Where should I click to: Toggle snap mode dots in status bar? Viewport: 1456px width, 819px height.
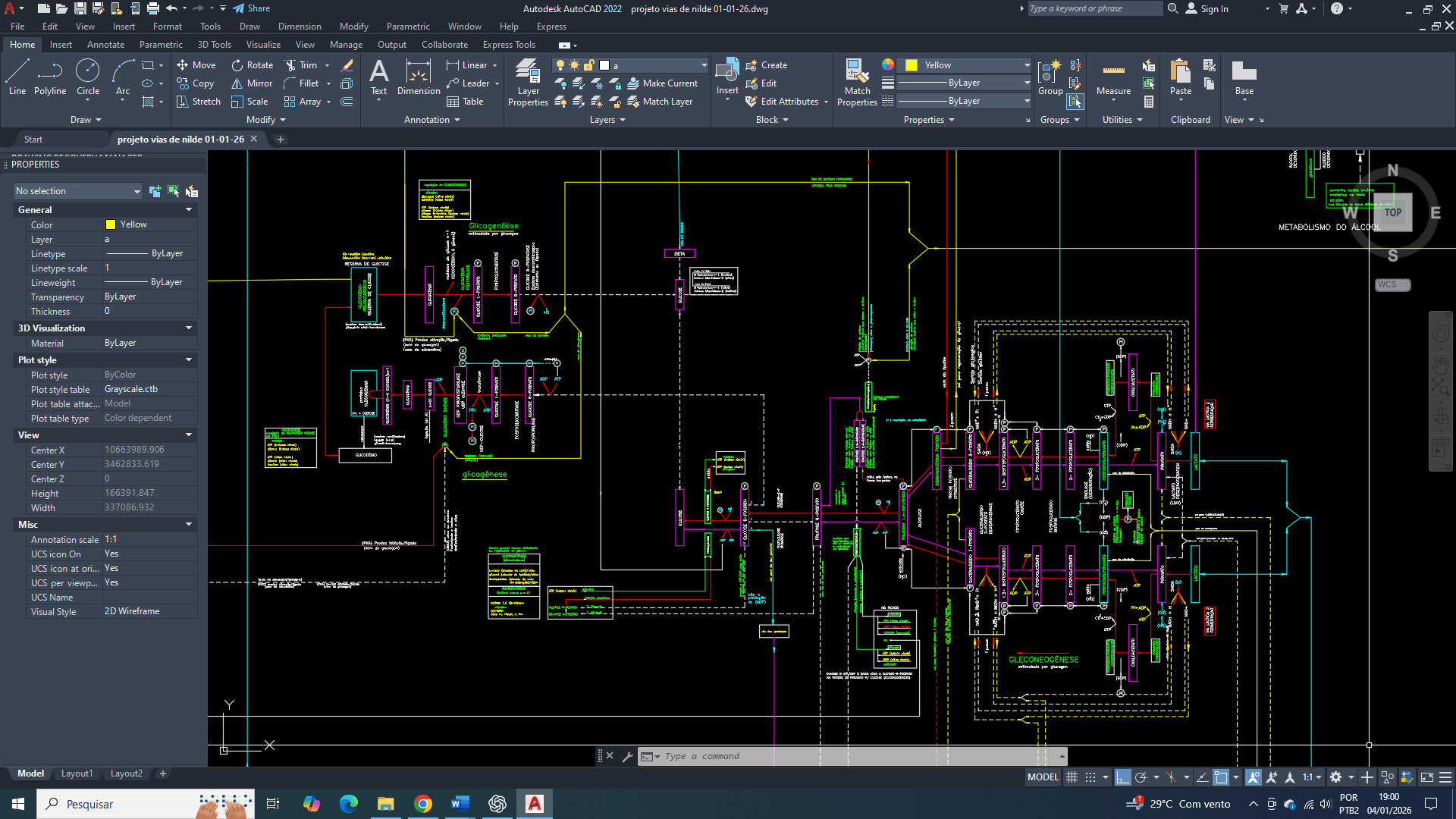(1090, 777)
